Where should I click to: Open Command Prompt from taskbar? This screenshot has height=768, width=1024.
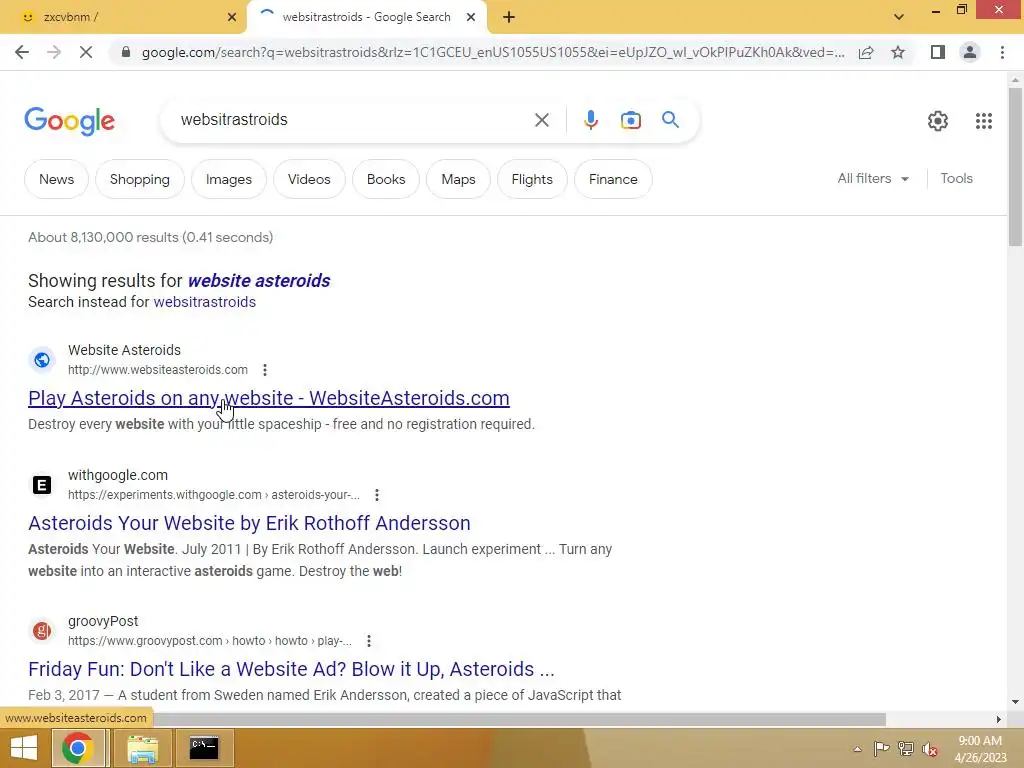click(204, 748)
